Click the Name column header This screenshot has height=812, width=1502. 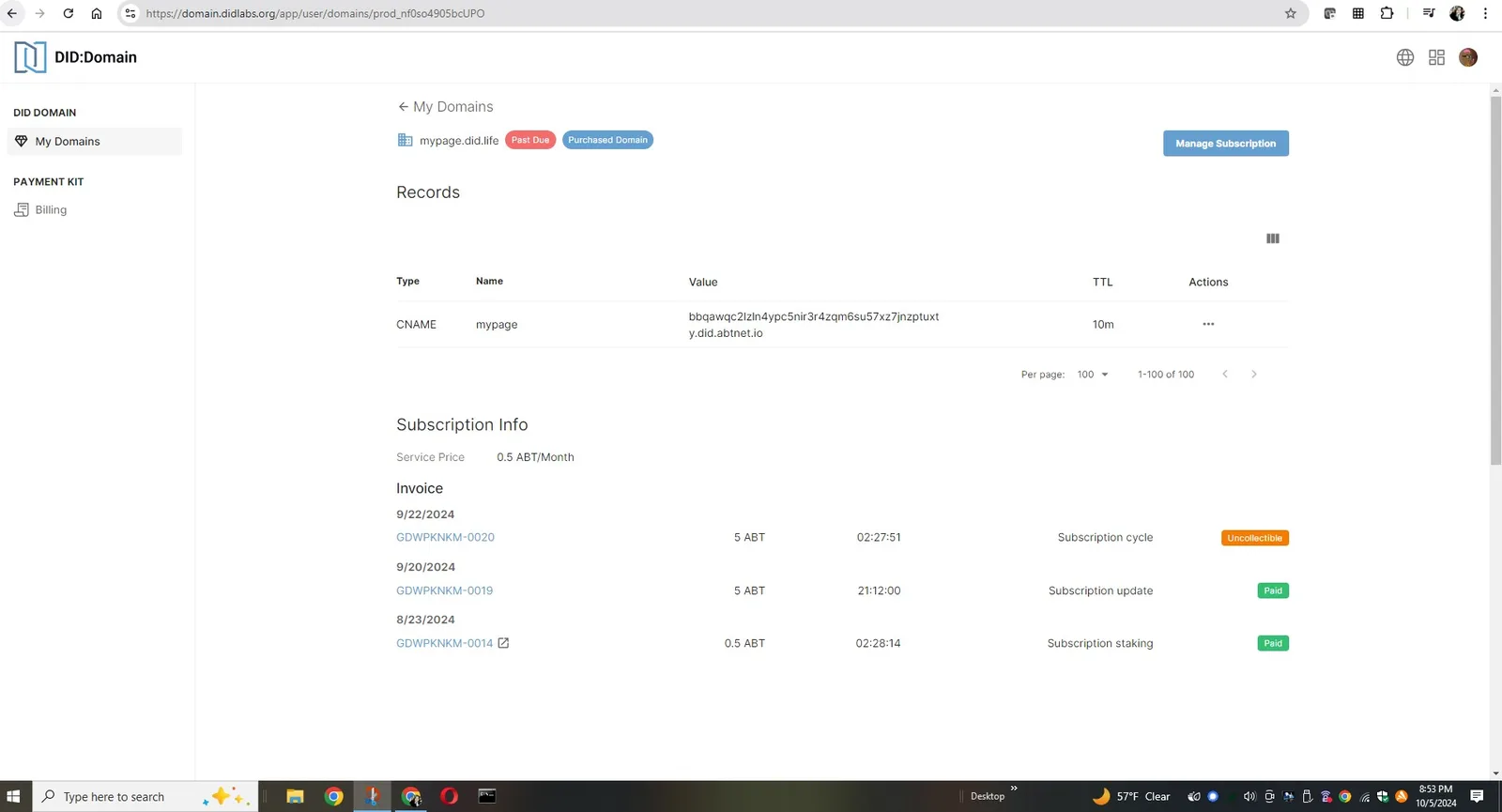pyautogui.click(x=489, y=282)
